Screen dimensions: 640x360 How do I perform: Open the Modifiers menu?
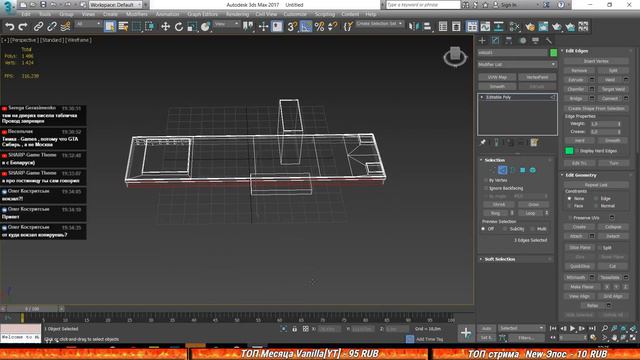tap(137, 14)
